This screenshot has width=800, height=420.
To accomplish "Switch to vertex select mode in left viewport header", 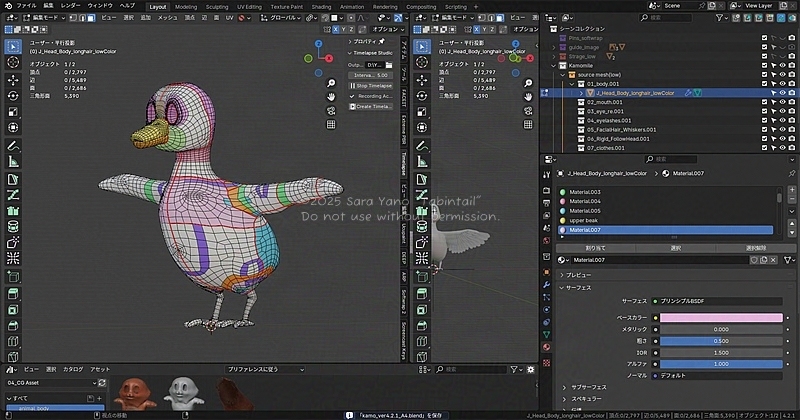I will pos(74,18).
